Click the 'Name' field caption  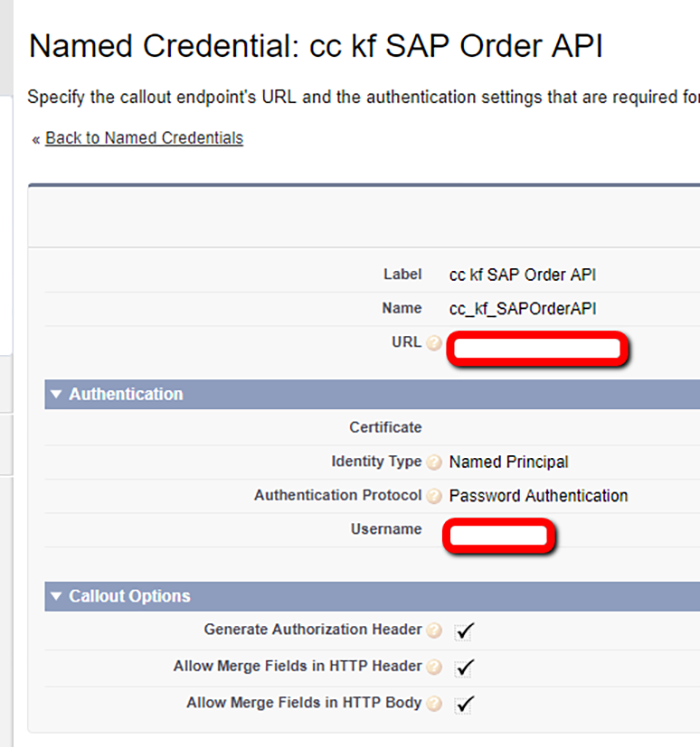(402, 308)
